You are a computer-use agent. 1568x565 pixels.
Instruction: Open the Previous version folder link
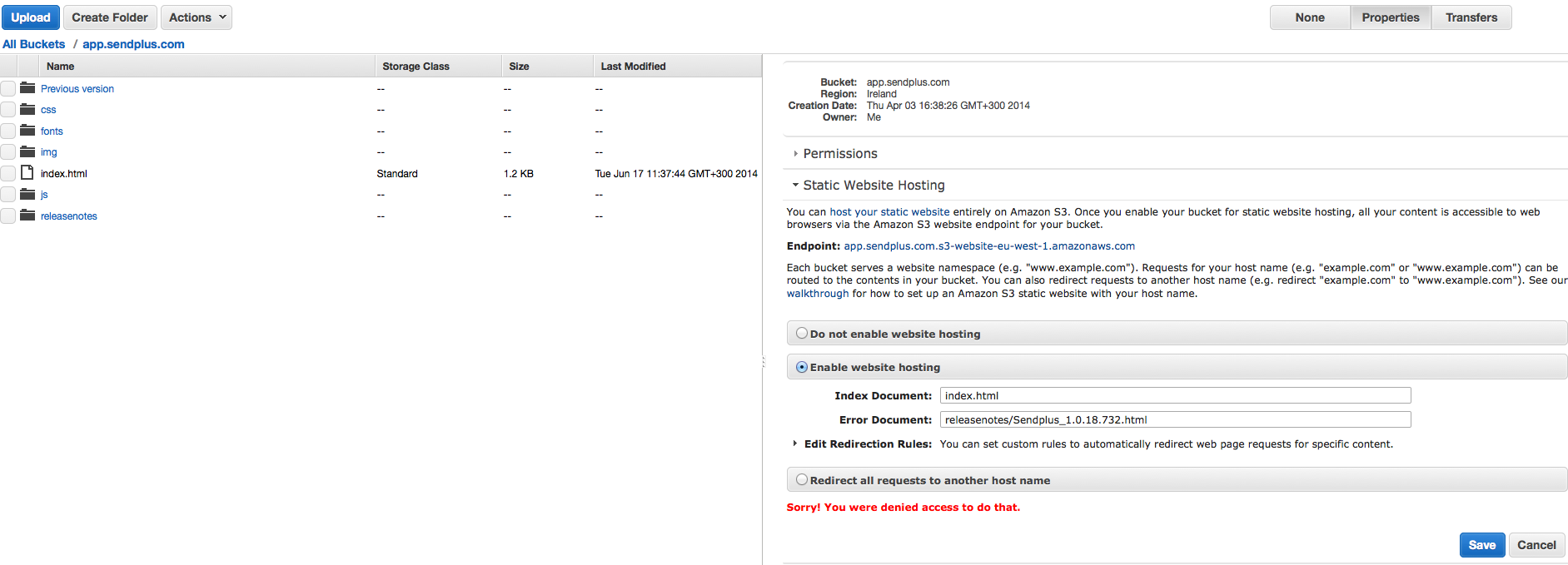pyautogui.click(x=77, y=89)
